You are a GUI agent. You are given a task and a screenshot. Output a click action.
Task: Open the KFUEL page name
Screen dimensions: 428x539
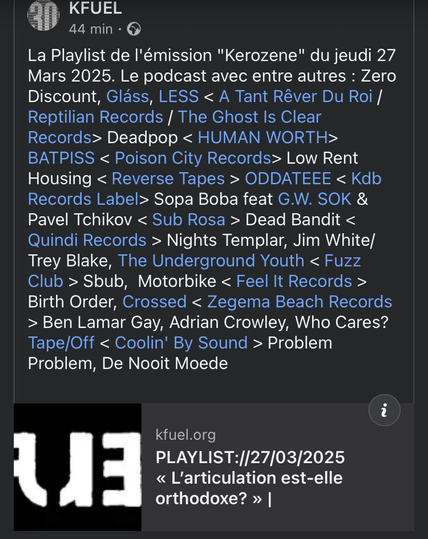click(96, 8)
